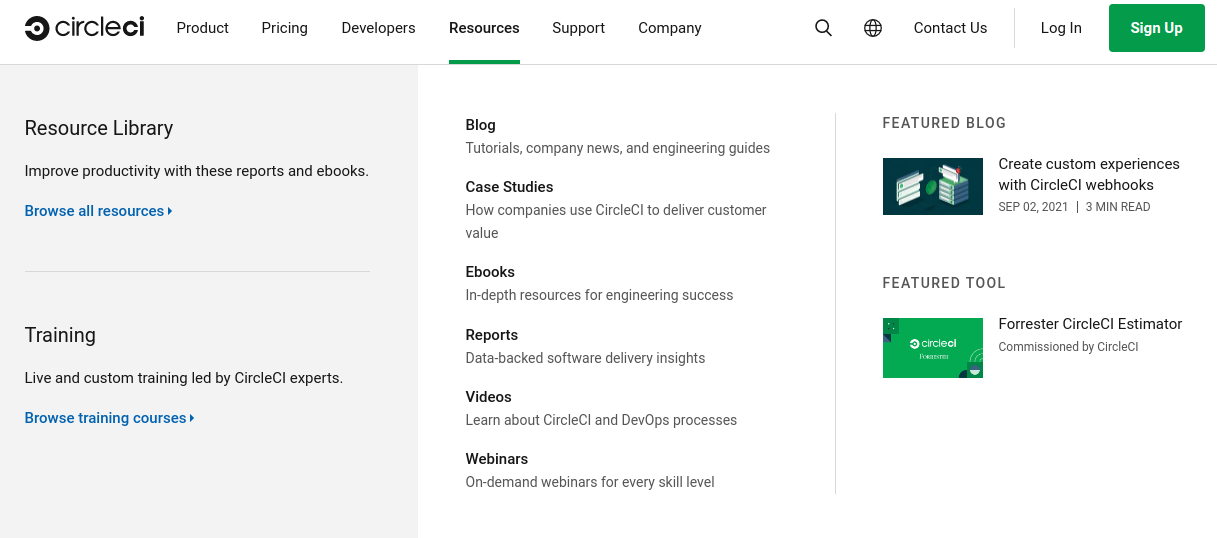
Task: Follow the Browse all resources link
Action: pyautogui.click(x=99, y=211)
